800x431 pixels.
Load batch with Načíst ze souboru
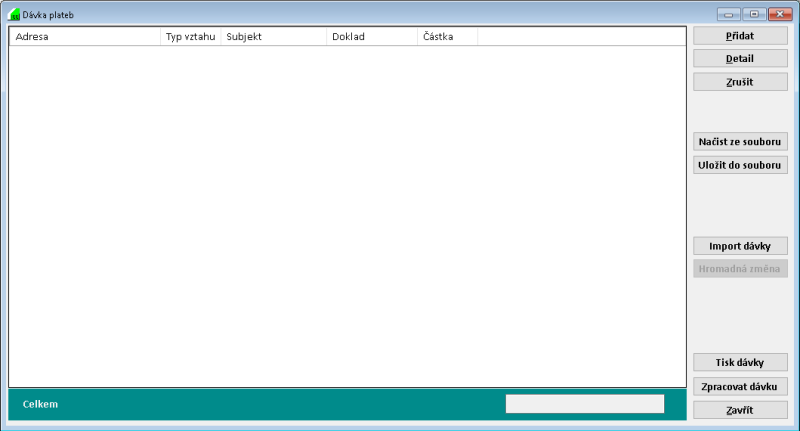[740, 142]
